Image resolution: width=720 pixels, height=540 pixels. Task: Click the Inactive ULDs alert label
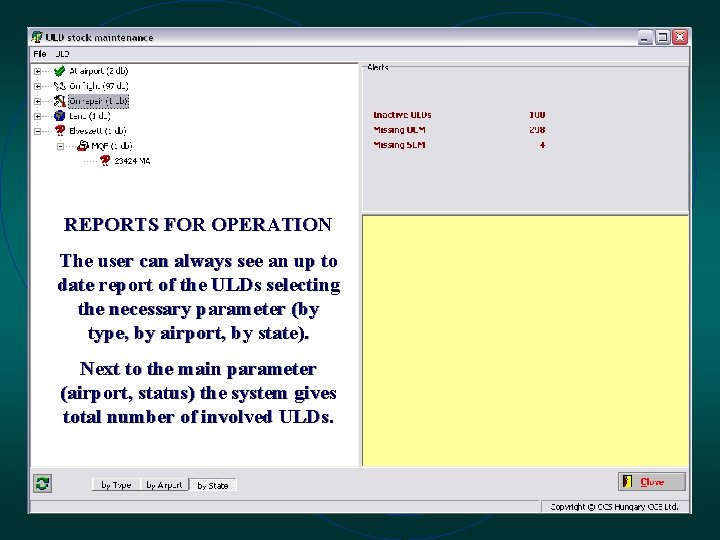click(402, 115)
